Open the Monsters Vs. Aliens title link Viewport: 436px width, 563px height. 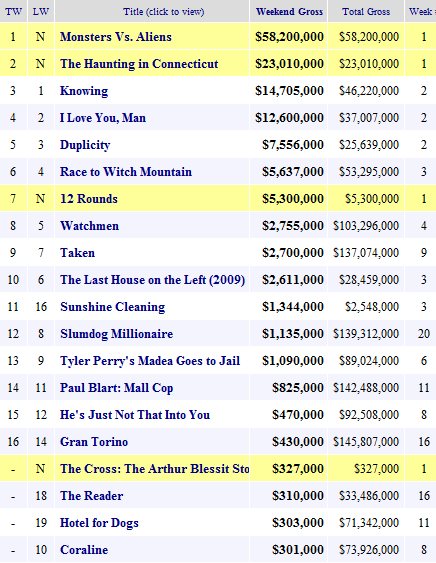(x=116, y=37)
